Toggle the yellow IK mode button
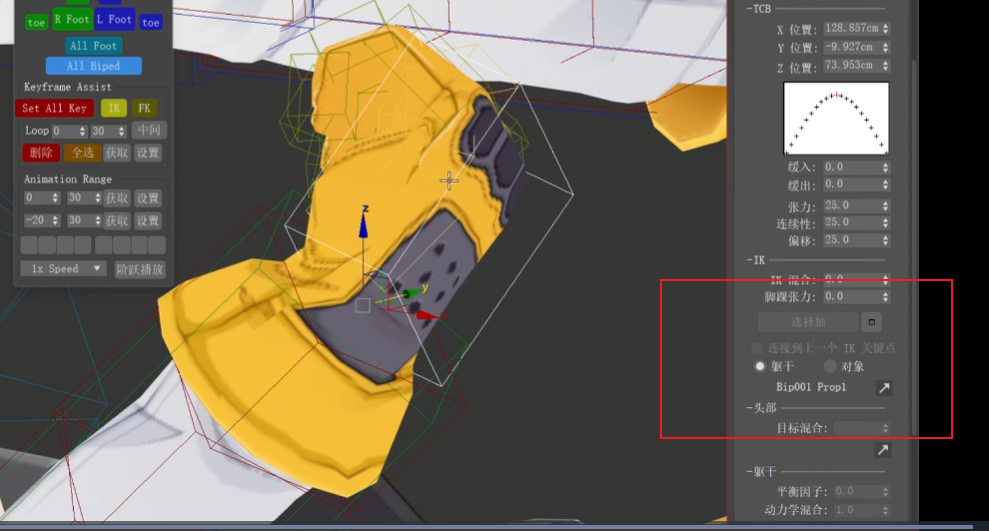Viewport: 989px width, 531px height. [x=114, y=108]
